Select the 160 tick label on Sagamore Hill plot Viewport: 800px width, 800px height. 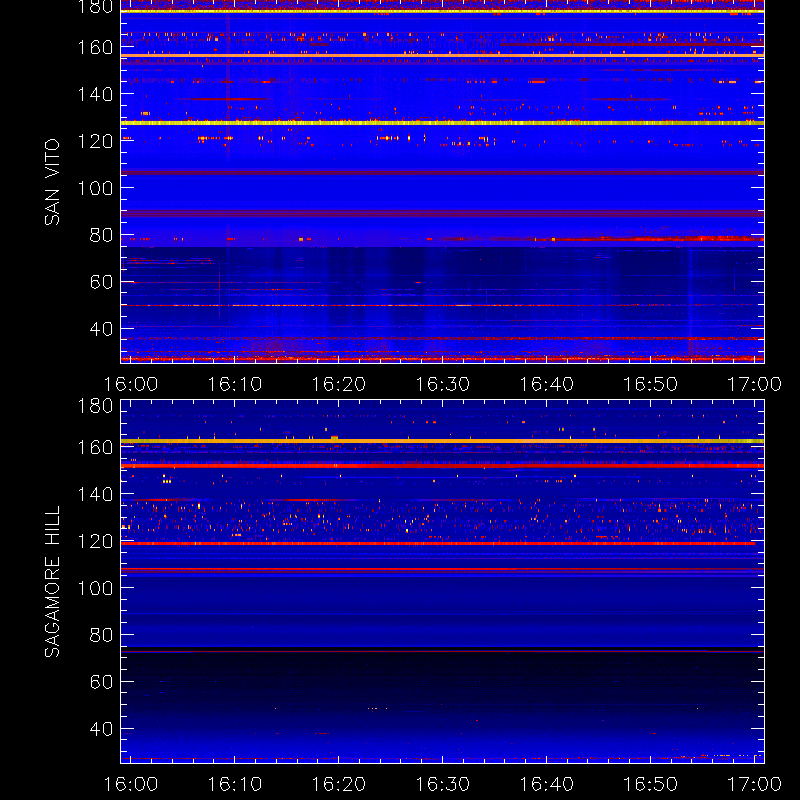pos(95,447)
